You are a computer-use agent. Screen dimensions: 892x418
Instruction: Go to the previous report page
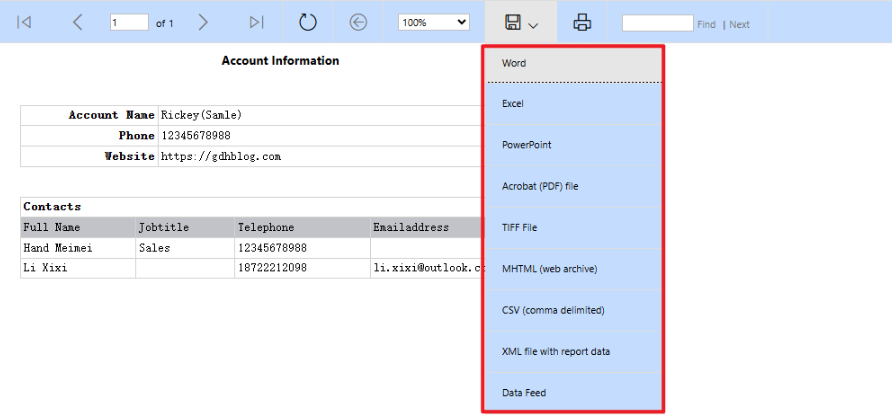[x=77, y=22]
